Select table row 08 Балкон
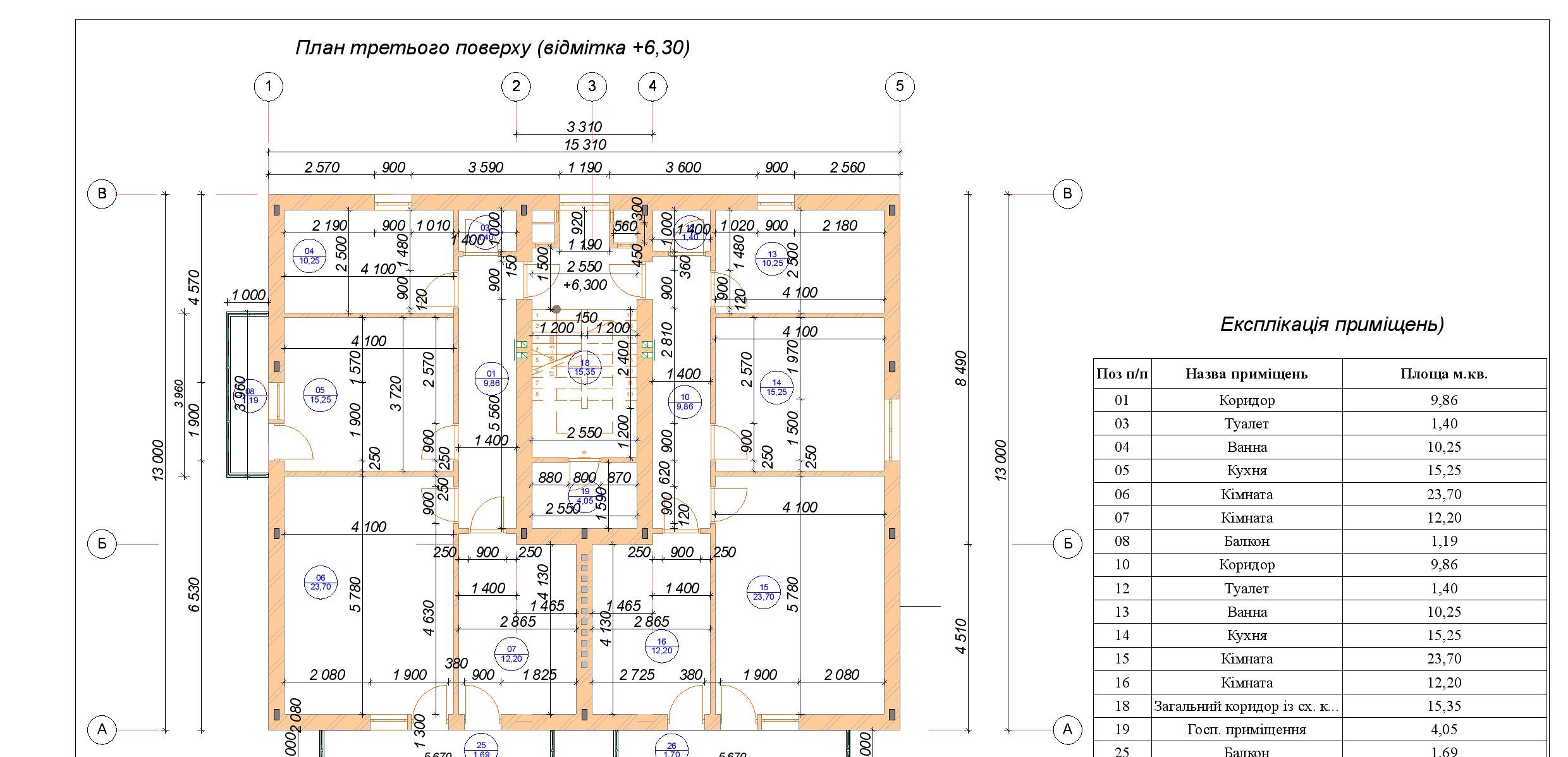The height and width of the screenshot is (757, 1568). [x=1246, y=542]
